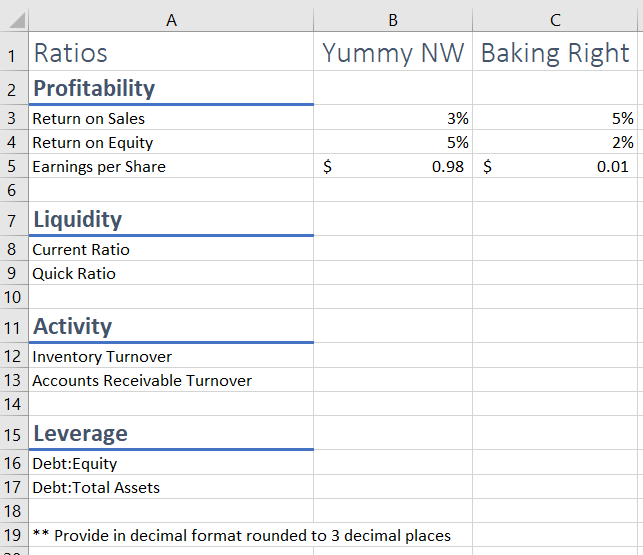Select column B header

tap(393, 20)
